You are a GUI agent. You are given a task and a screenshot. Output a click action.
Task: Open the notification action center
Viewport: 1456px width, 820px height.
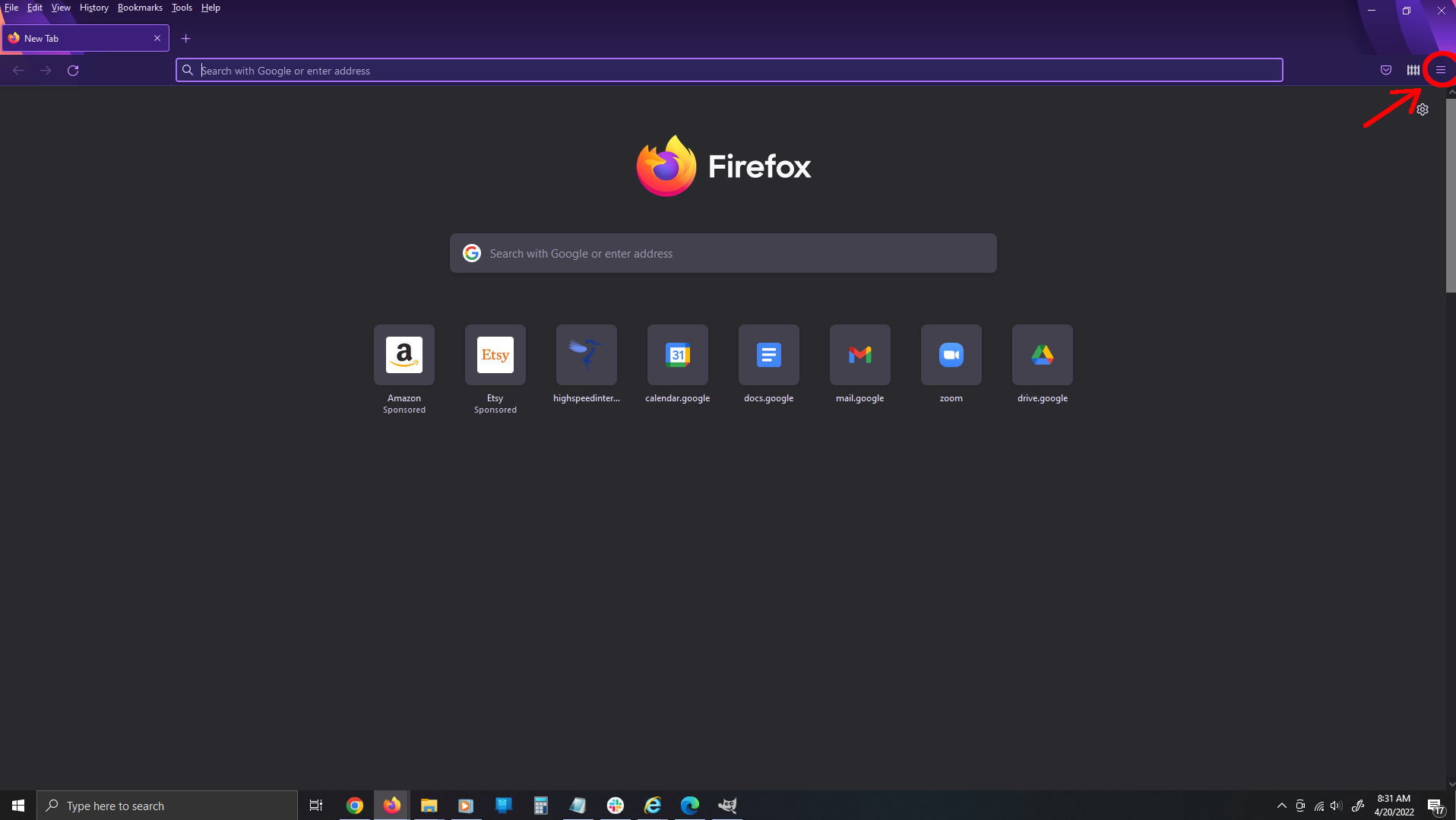[x=1435, y=806]
